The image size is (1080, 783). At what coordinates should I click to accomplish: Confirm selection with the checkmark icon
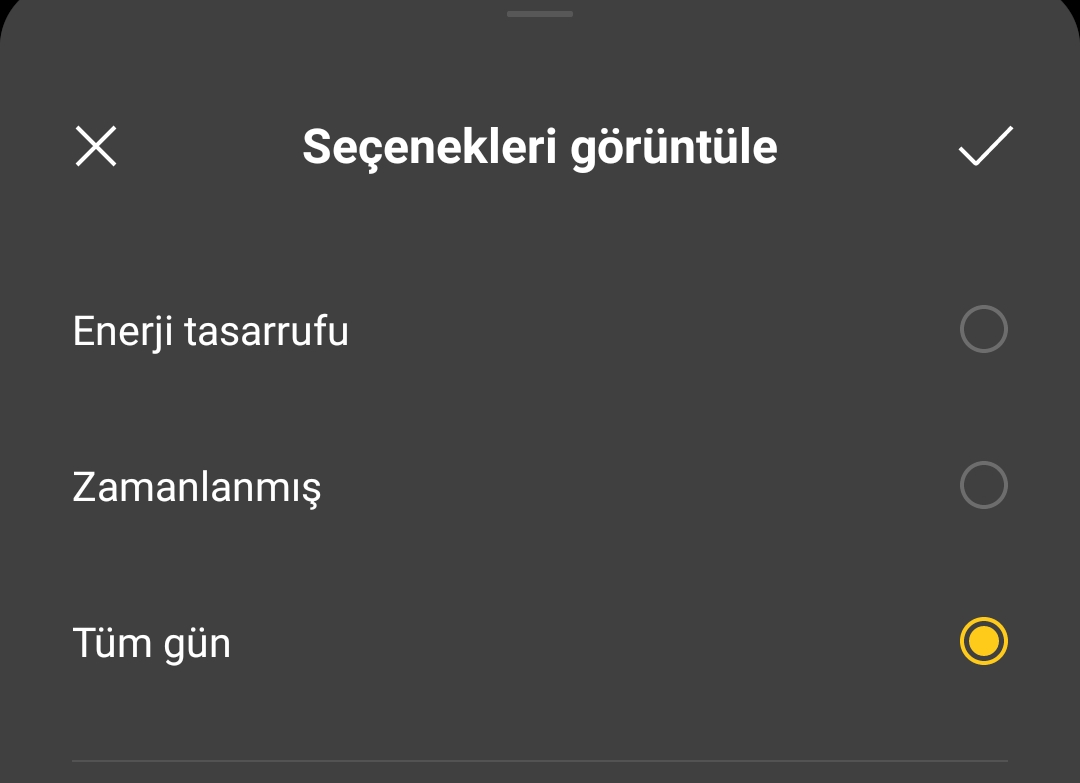tap(985, 146)
